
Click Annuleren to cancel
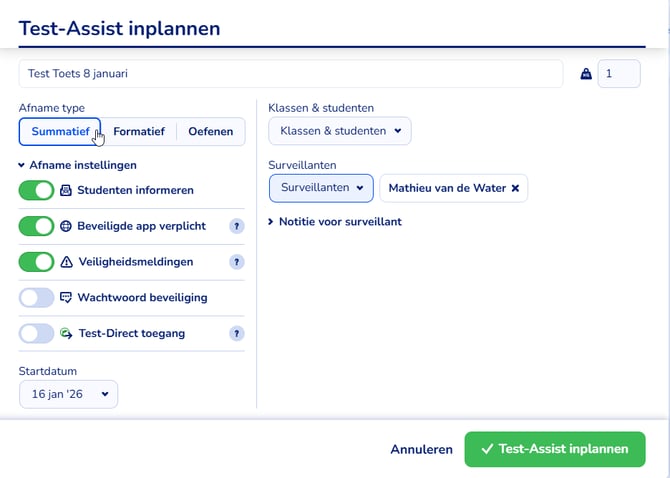[421, 449]
